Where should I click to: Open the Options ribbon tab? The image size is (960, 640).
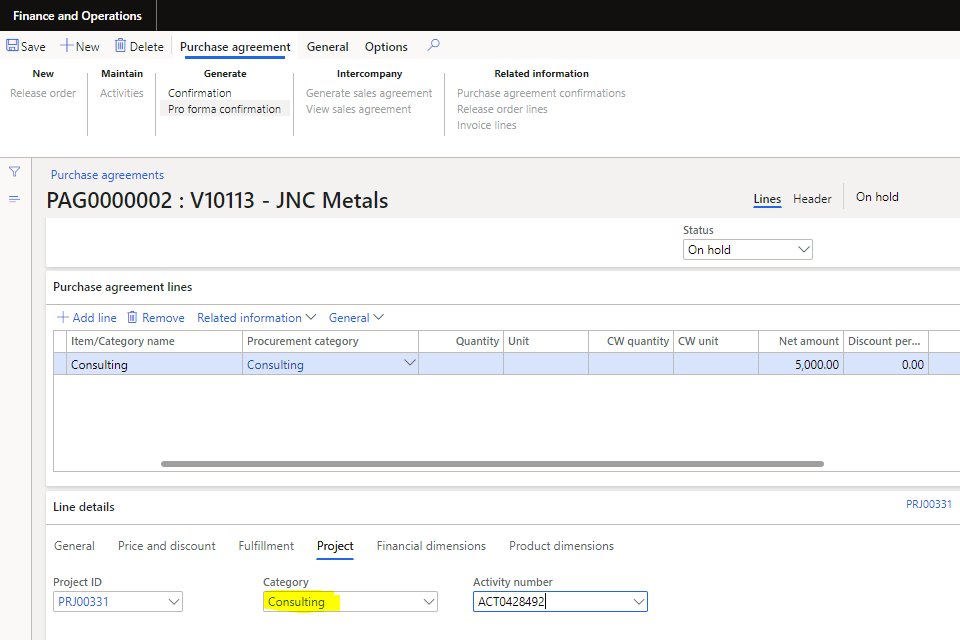[x=386, y=47]
